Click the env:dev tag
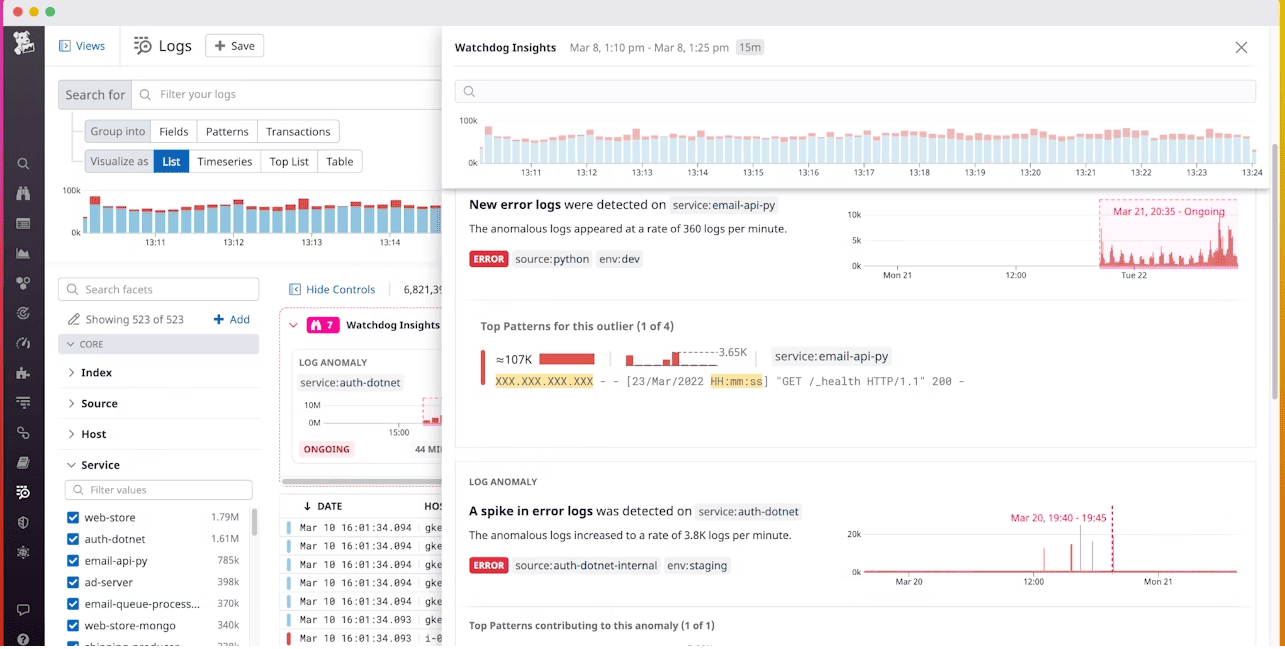This screenshot has height=649, width=1285. [621, 259]
